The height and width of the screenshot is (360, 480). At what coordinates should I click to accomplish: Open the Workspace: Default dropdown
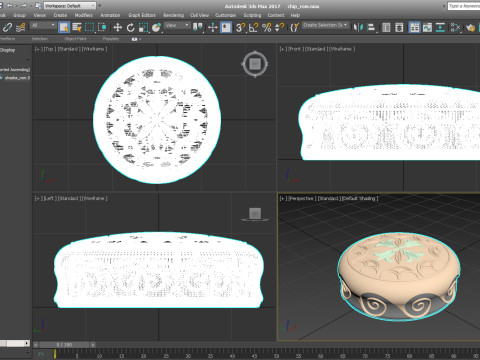point(70,6)
